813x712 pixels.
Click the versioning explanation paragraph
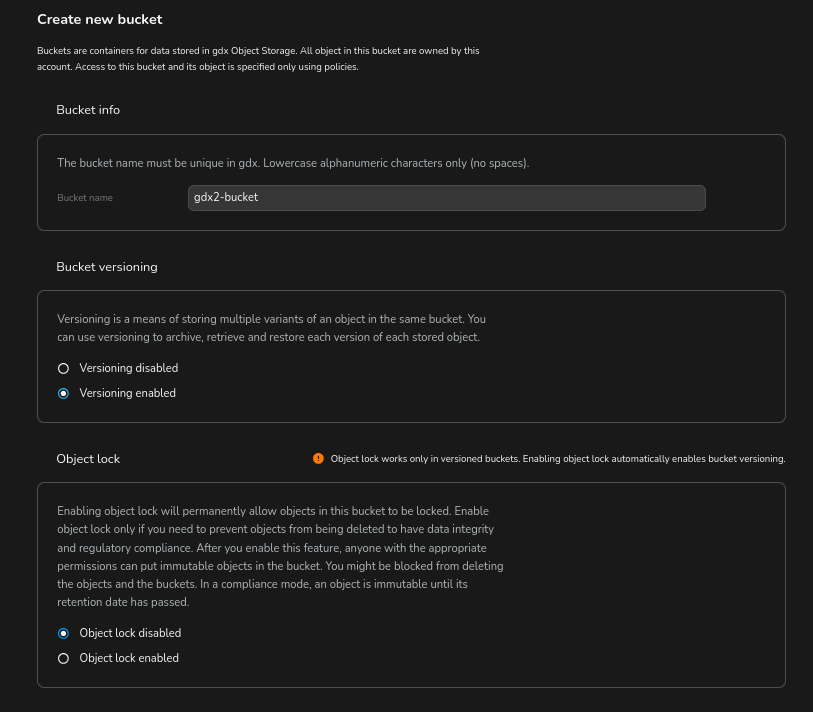271,328
